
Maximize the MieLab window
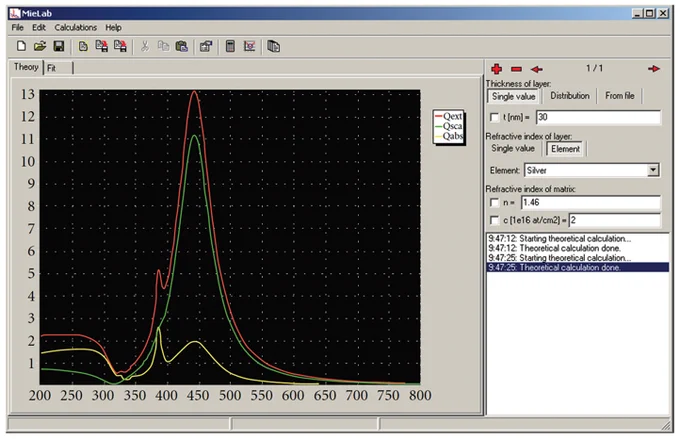coord(650,13)
